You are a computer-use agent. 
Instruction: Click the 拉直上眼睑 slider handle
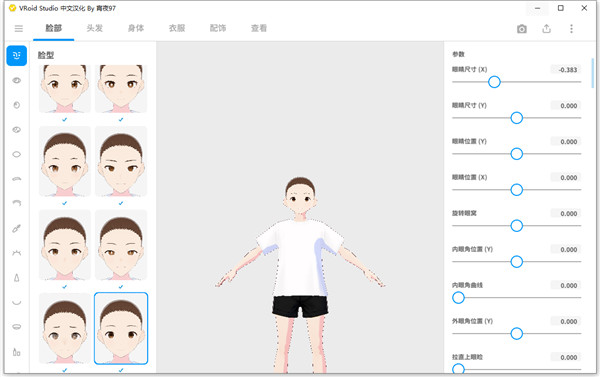pyautogui.click(x=458, y=369)
